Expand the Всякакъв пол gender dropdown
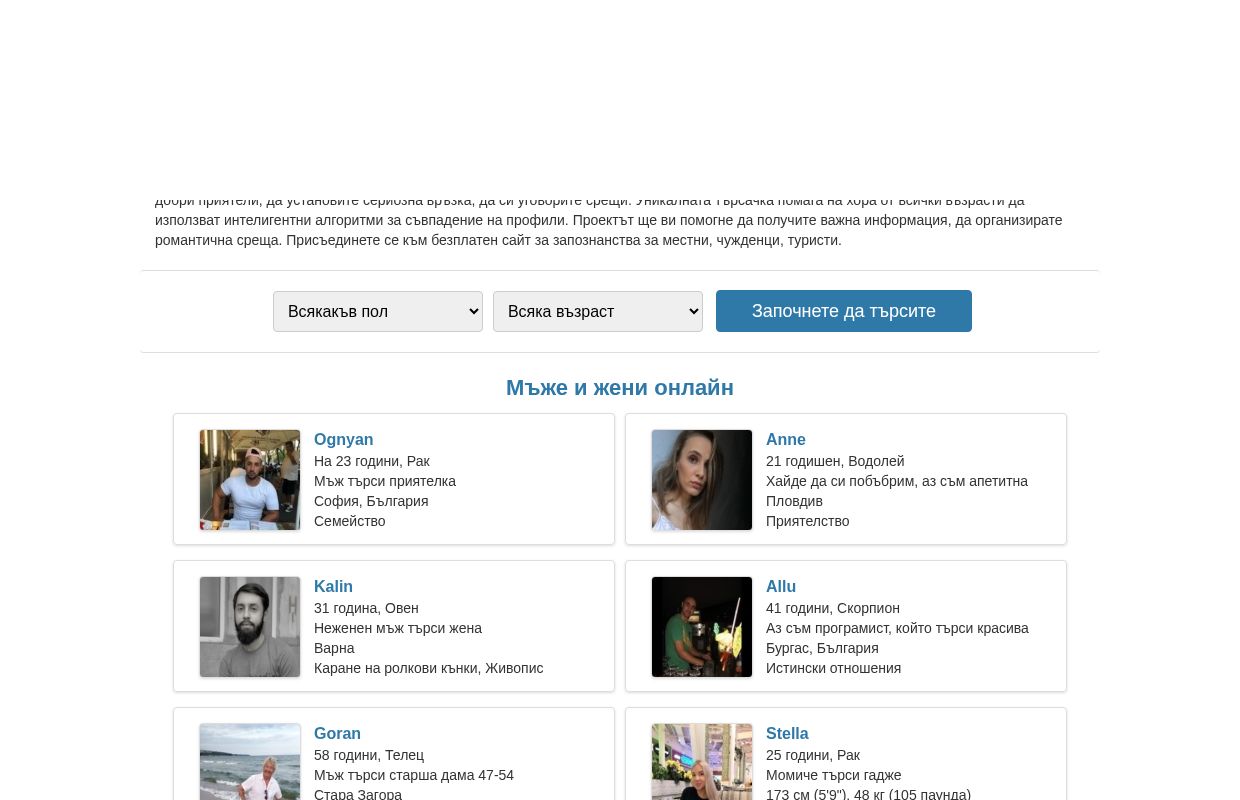Screen dimensions: 1240x800 378,311
